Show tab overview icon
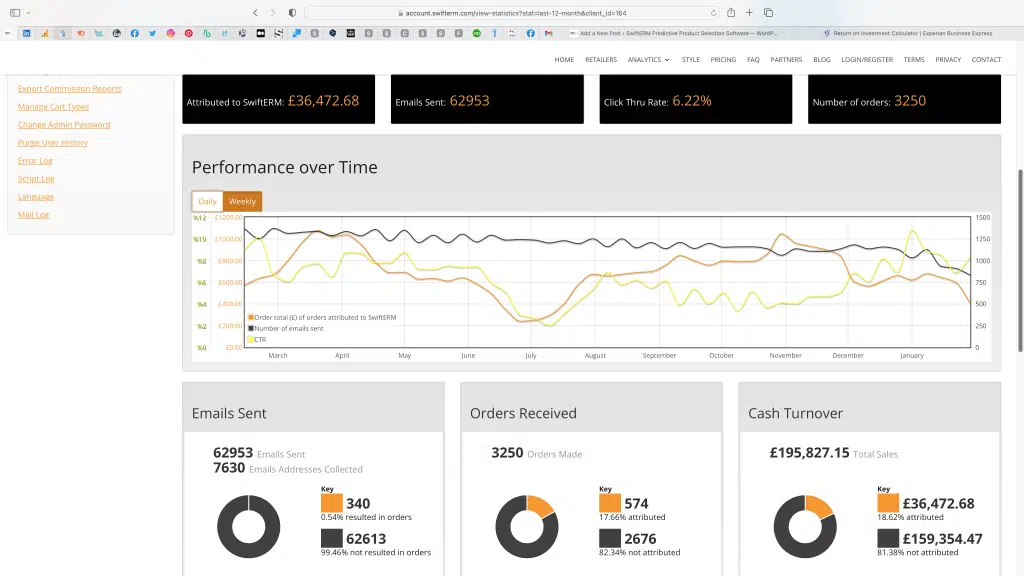 point(769,12)
